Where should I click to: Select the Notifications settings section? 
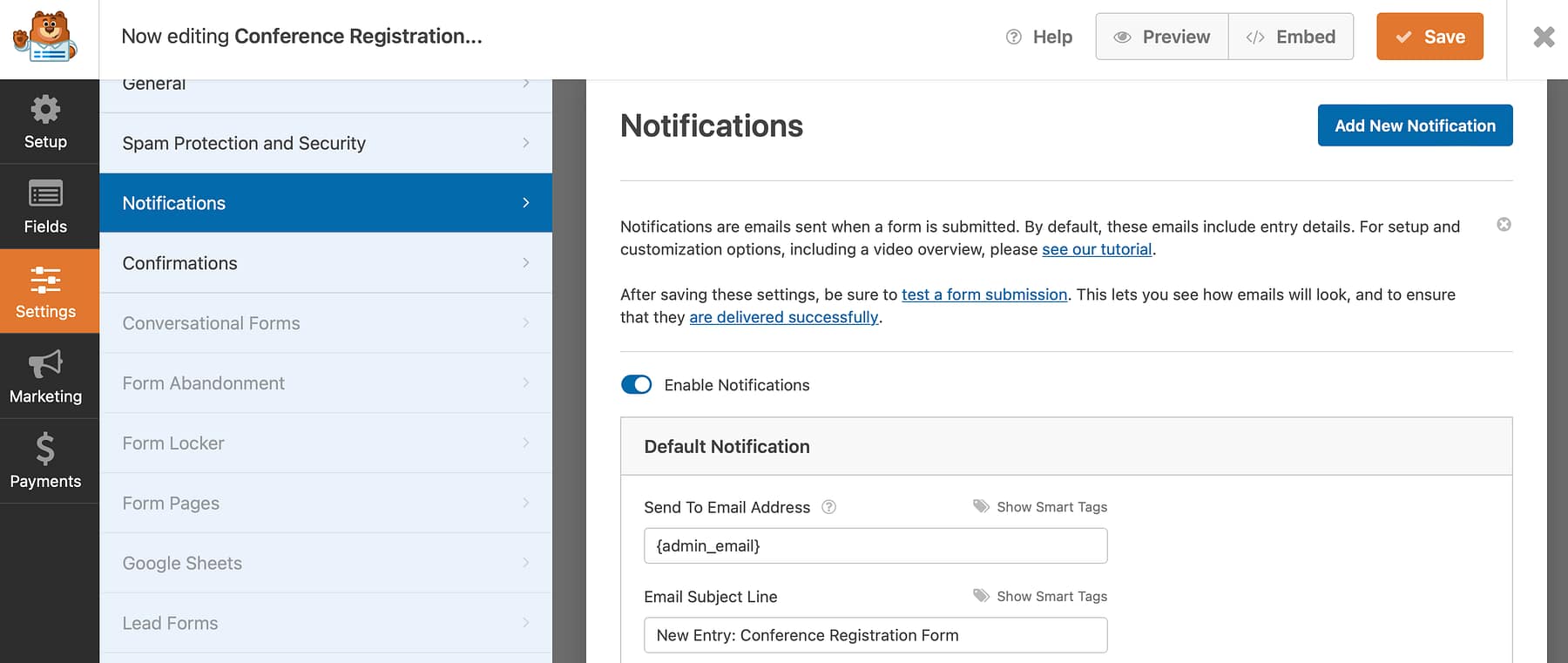pyautogui.click(x=325, y=203)
